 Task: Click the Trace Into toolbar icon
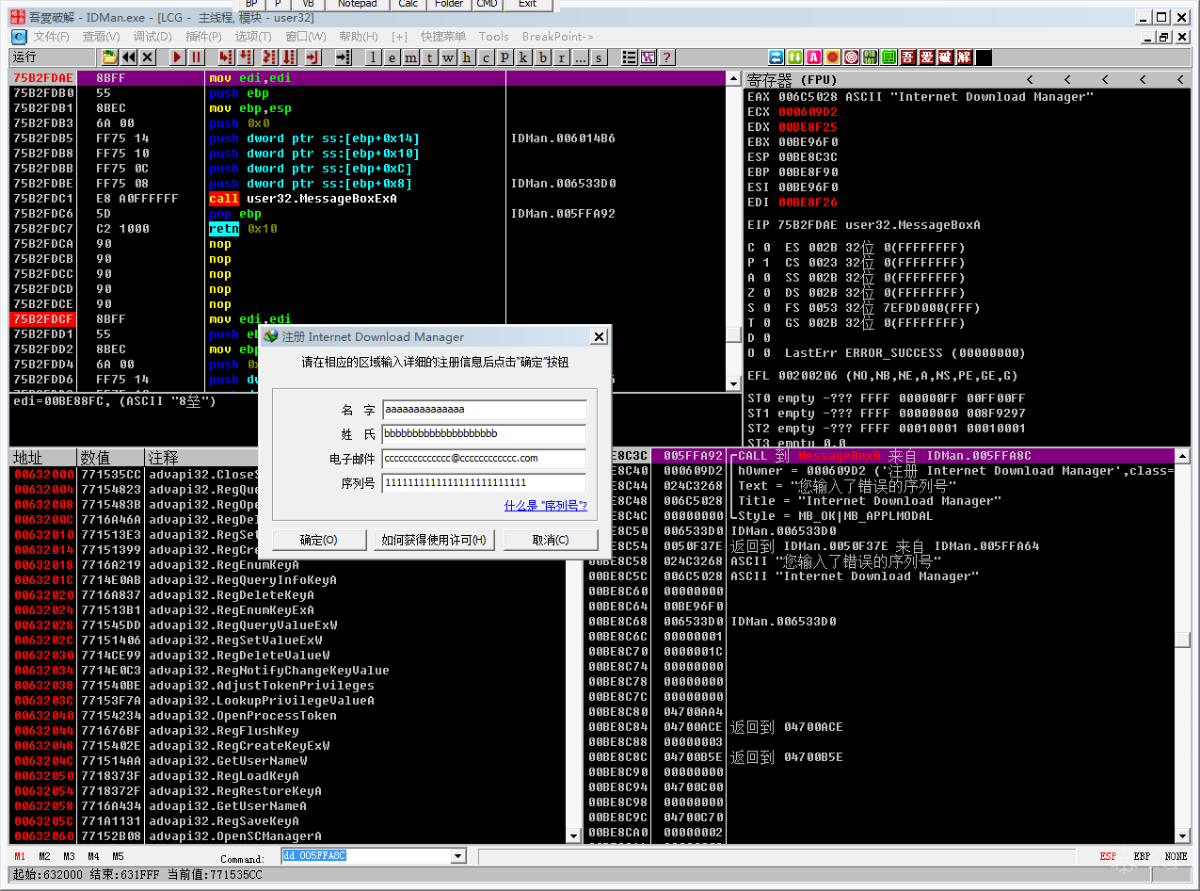pos(269,57)
